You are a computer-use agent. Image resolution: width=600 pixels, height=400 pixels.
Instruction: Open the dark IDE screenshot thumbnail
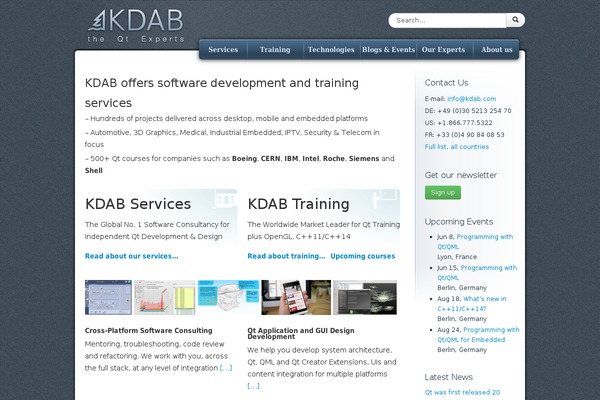click(x=365, y=297)
